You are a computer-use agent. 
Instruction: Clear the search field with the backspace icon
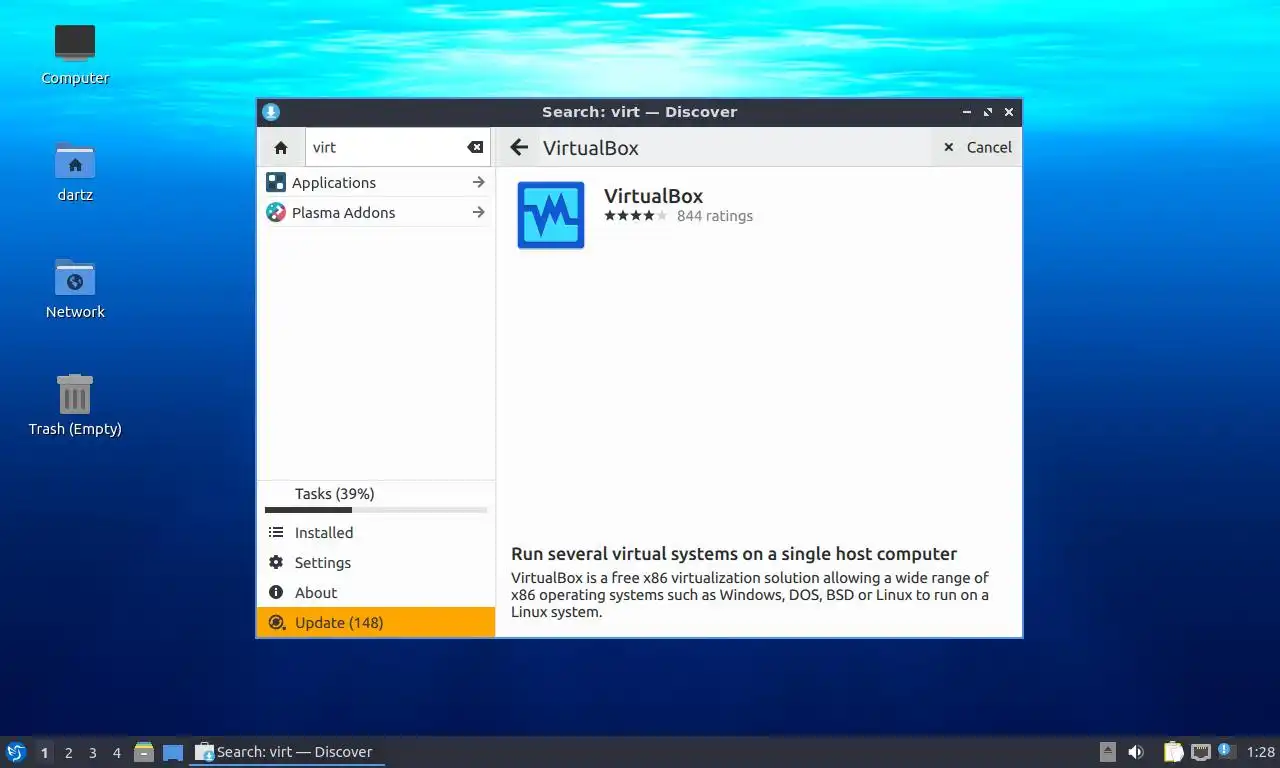point(475,147)
